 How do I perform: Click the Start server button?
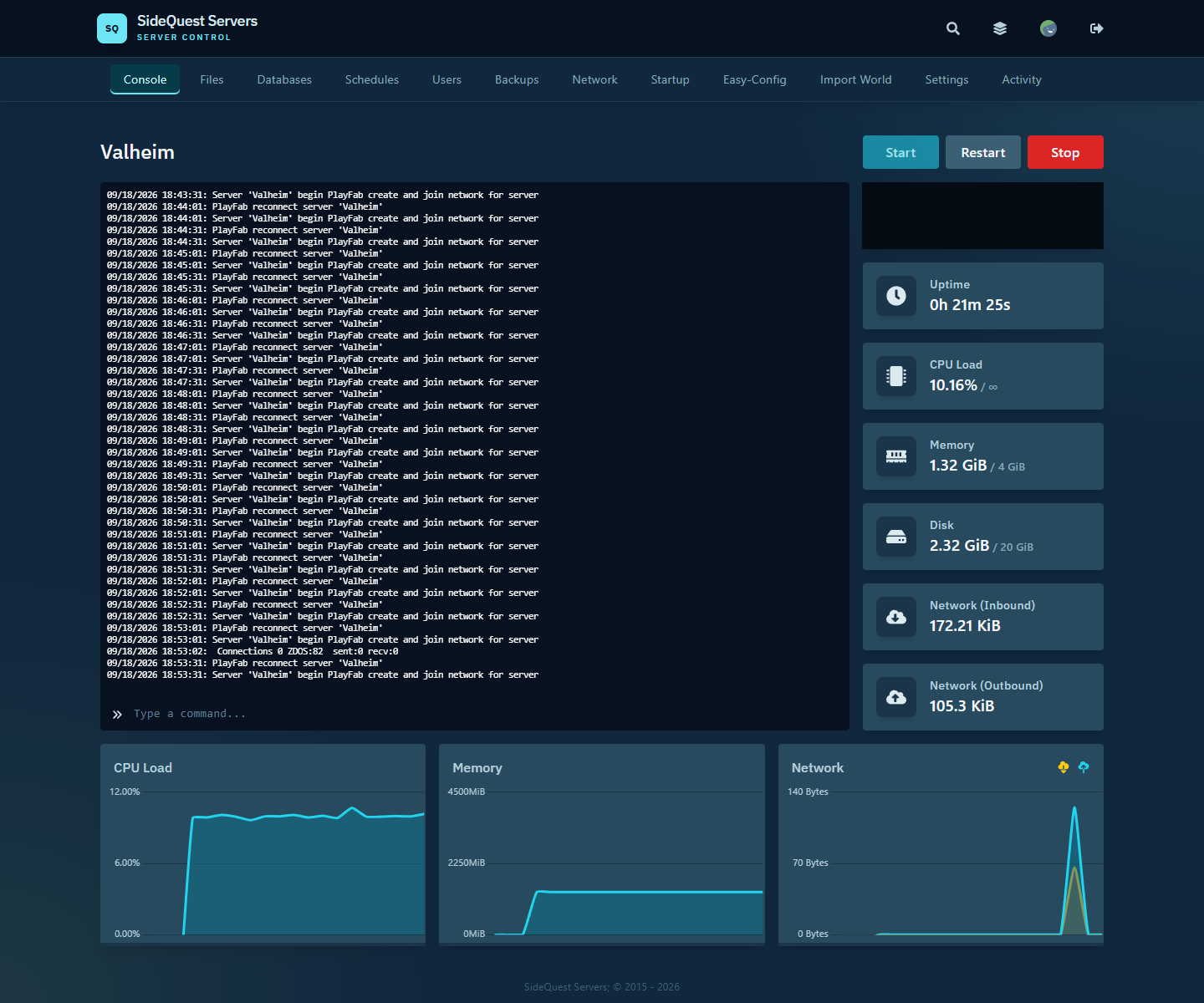click(x=900, y=152)
